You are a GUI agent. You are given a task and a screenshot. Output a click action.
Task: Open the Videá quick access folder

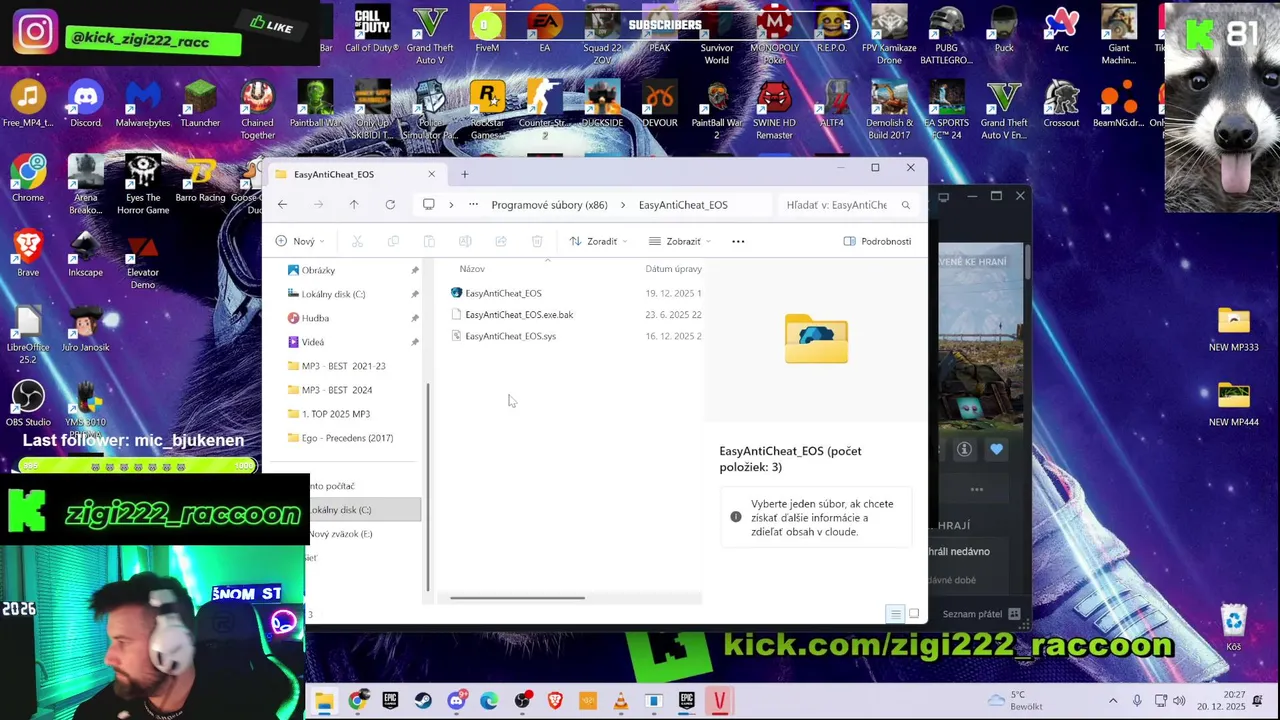(x=313, y=342)
